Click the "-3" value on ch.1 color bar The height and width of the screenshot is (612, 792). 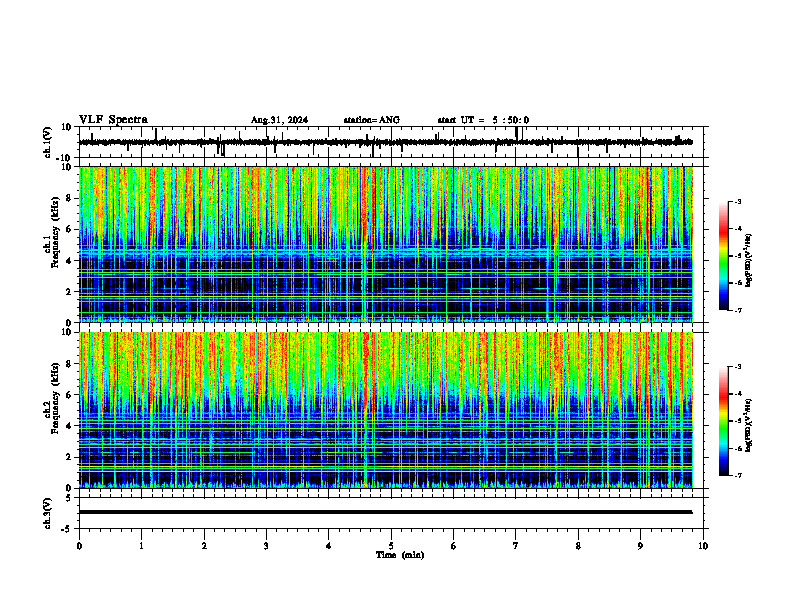737,201
